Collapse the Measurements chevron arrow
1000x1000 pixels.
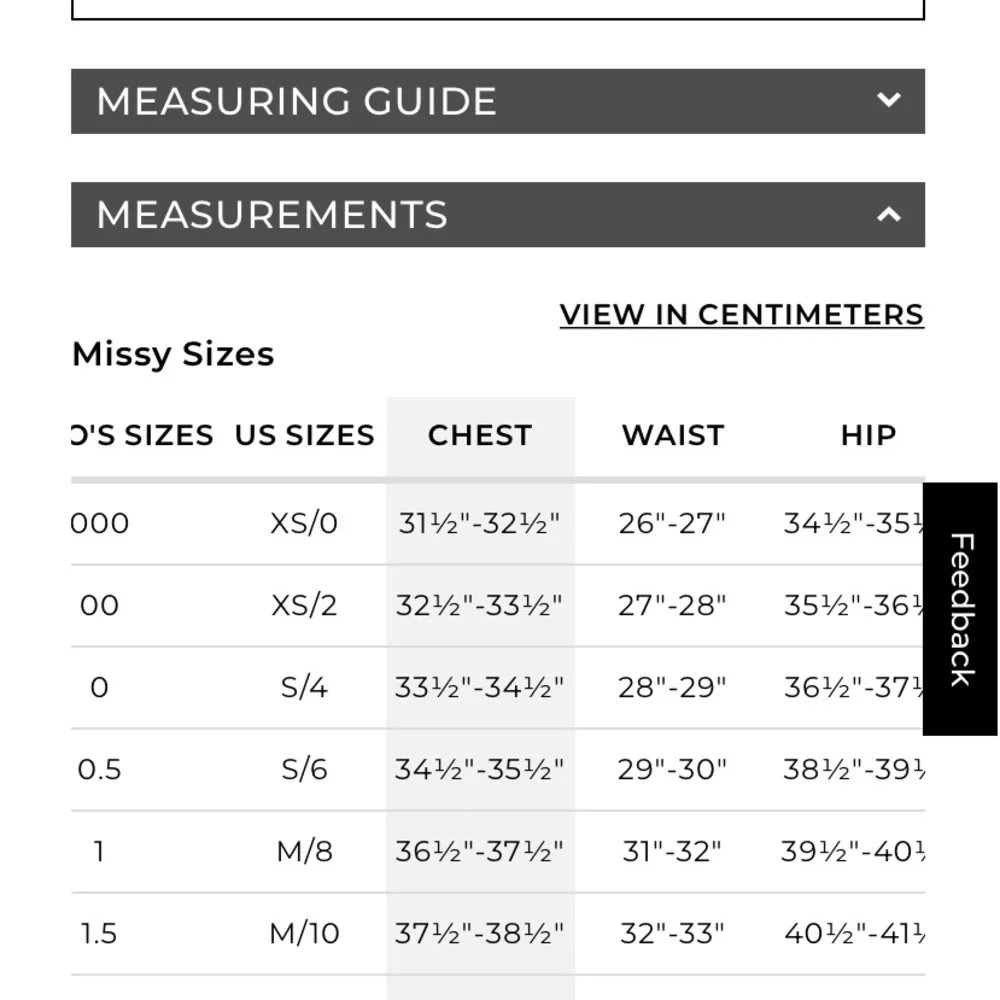coord(888,214)
